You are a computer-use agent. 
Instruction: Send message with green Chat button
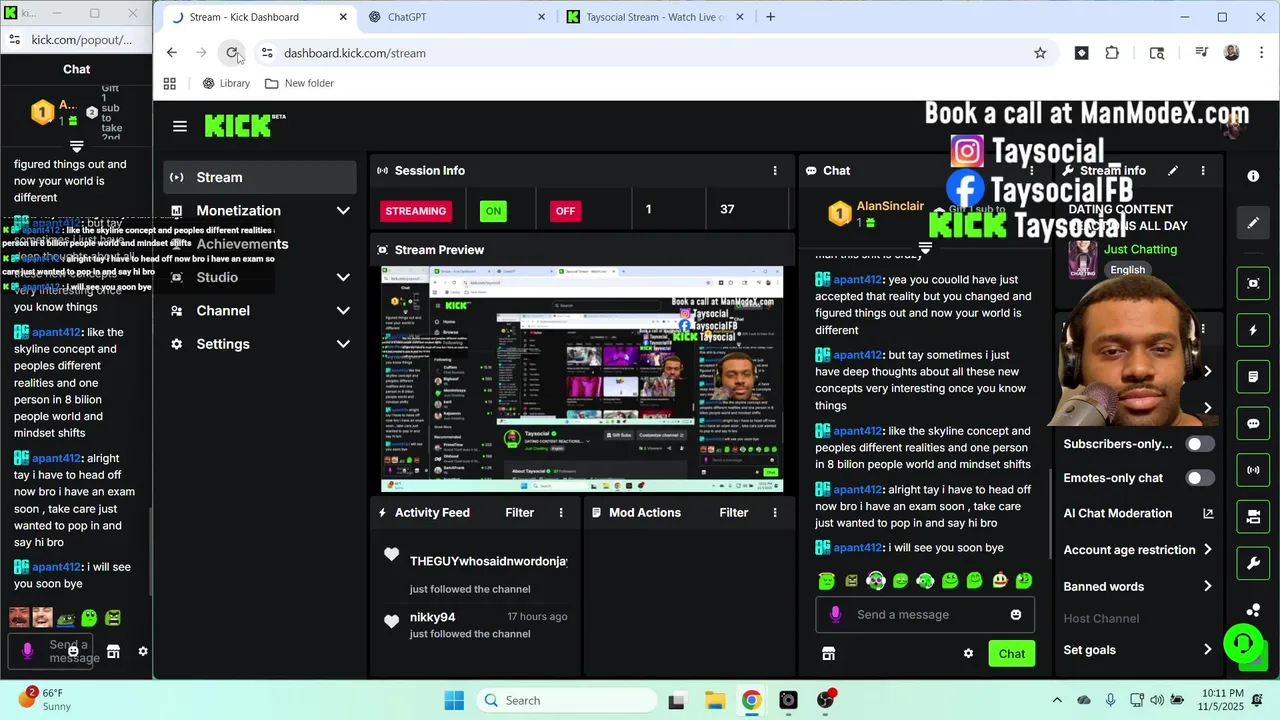pyautogui.click(x=1012, y=654)
